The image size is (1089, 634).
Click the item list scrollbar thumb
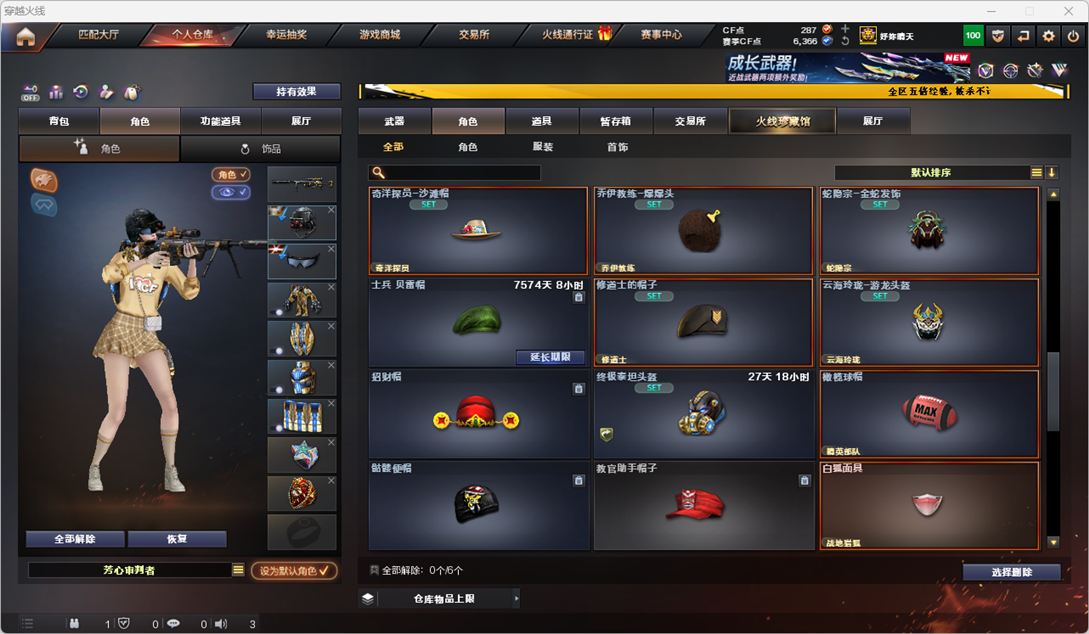pos(1053,391)
